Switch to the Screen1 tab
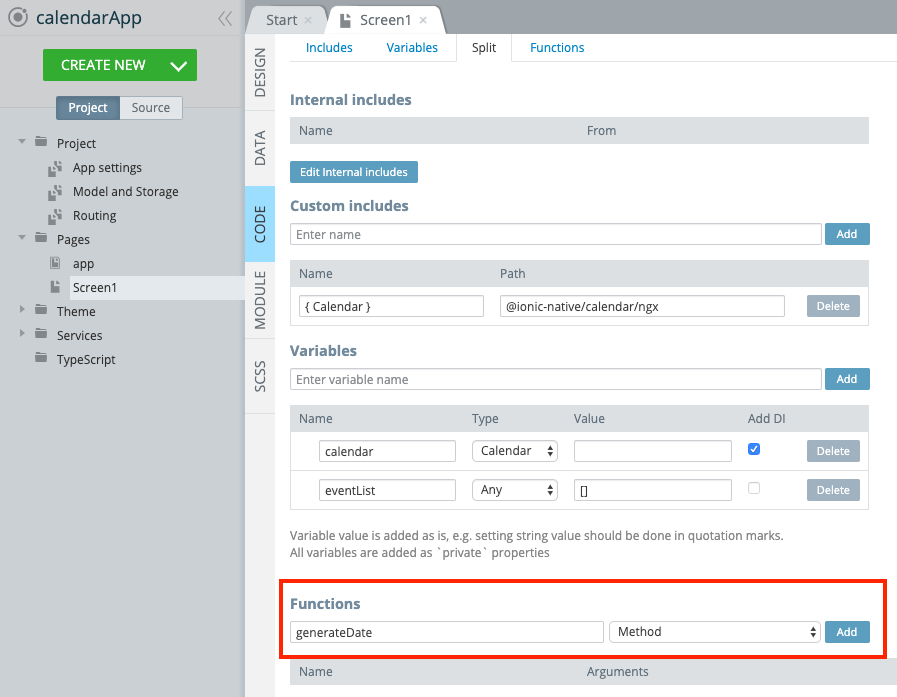This screenshot has height=697, width=897. click(x=386, y=20)
